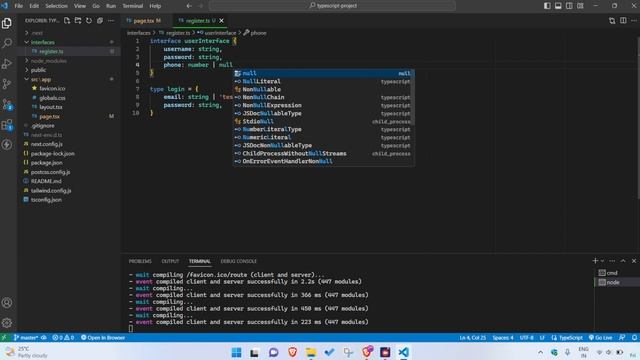Add a new terminal
Image resolution: width=640 pixels, height=360 pixels.
595,261
